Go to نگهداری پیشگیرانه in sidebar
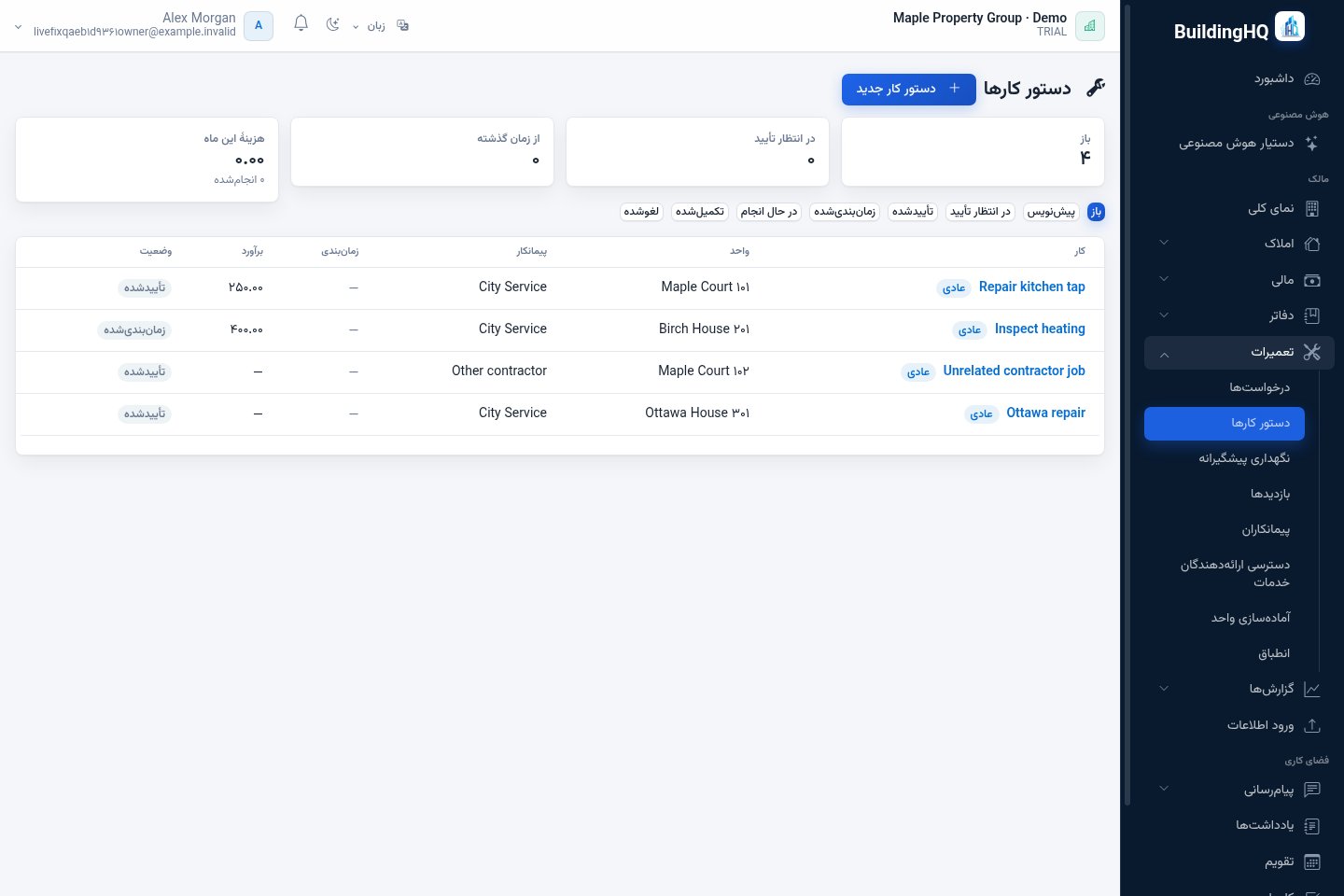The height and width of the screenshot is (896, 1344). pyautogui.click(x=1225, y=458)
